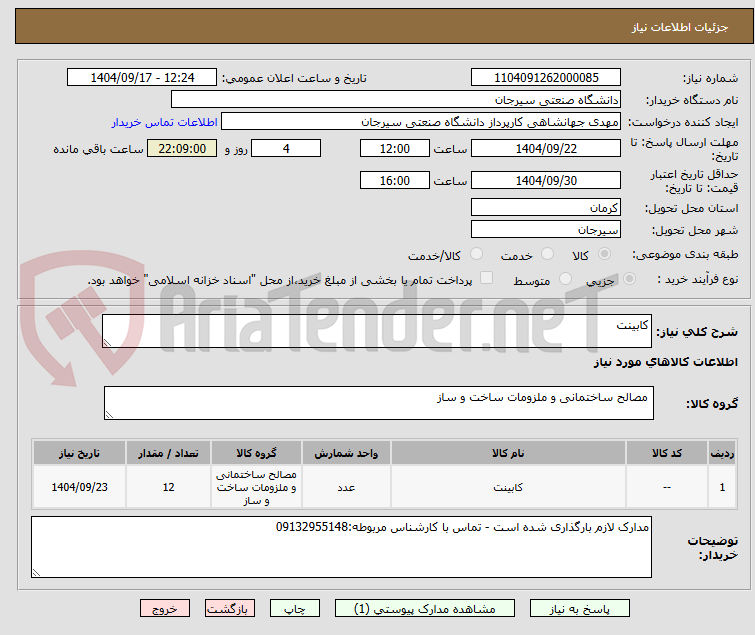Click the quantity cell showing 12

coord(168,487)
